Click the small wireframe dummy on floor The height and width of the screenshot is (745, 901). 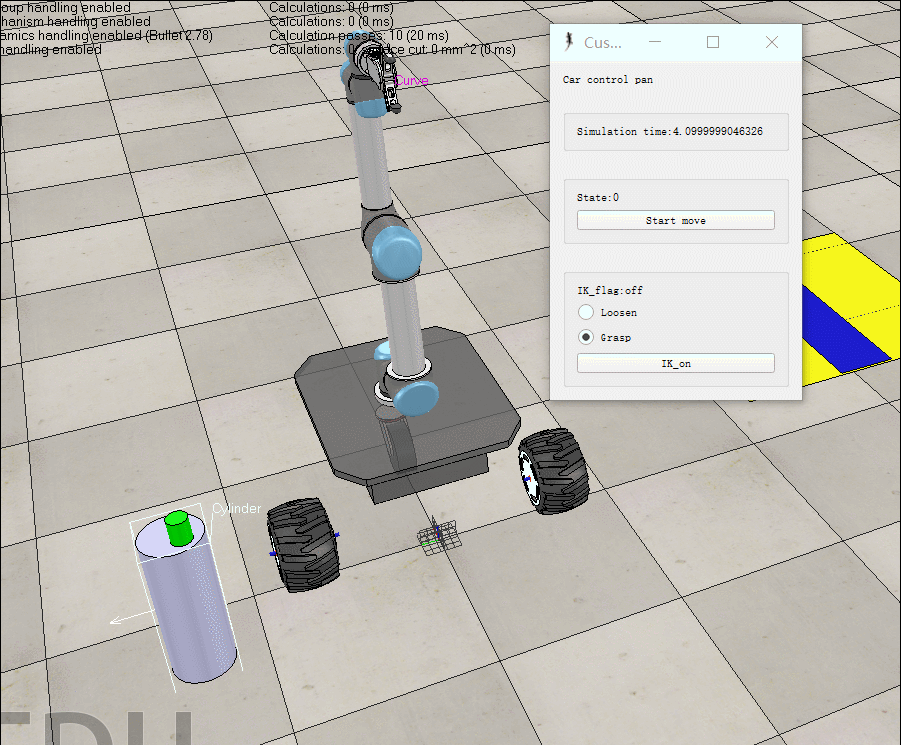[x=438, y=536]
